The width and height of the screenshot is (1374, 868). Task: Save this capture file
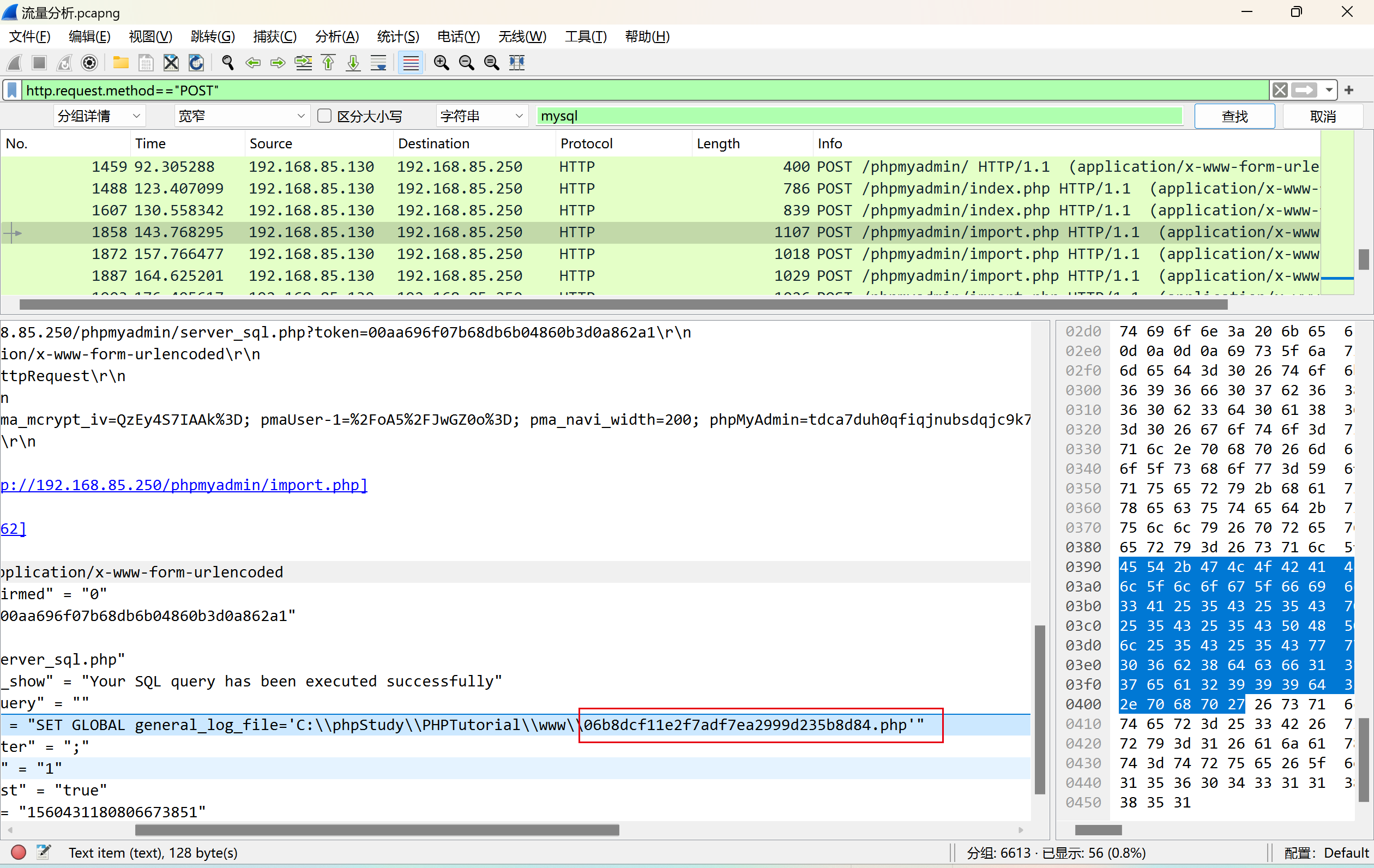(146, 62)
